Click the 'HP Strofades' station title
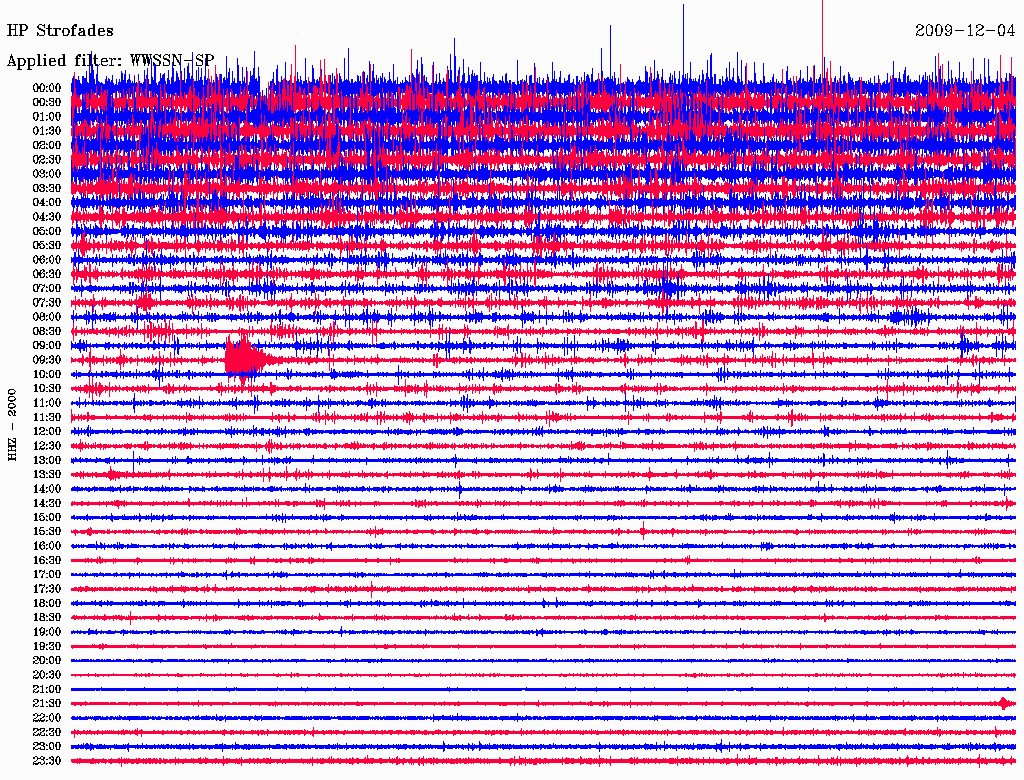Screen dimensions: 1024x780 click(60, 31)
